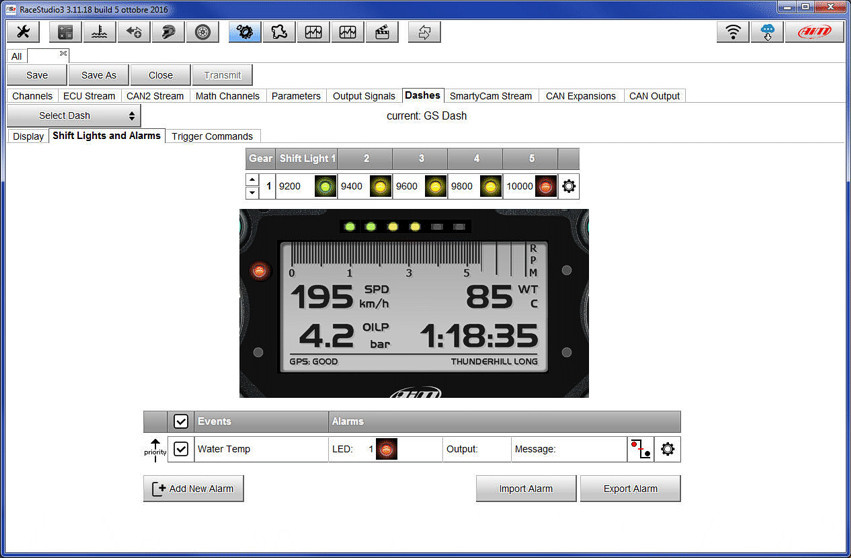Image resolution: width=851 pixels, height=558 pixels.
Task: Open Water Temp alarm settings gear
Action: (668, 449)
